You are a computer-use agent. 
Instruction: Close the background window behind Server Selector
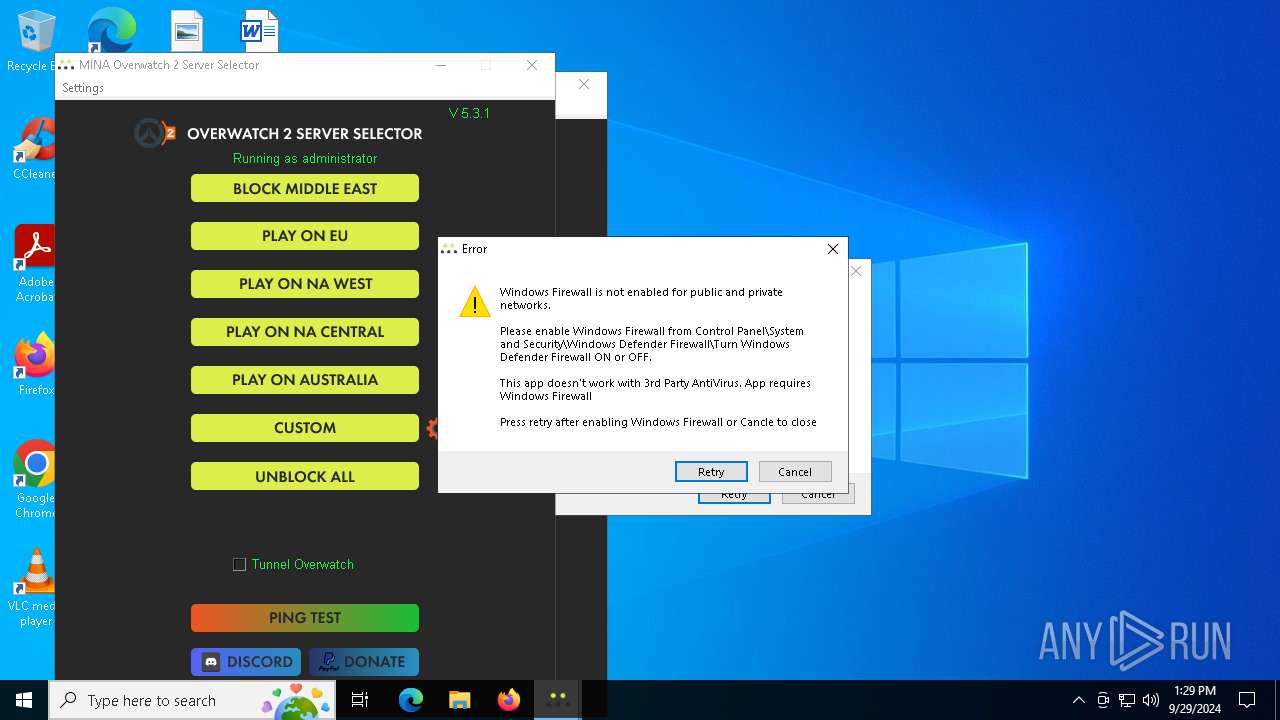point(584,85)
